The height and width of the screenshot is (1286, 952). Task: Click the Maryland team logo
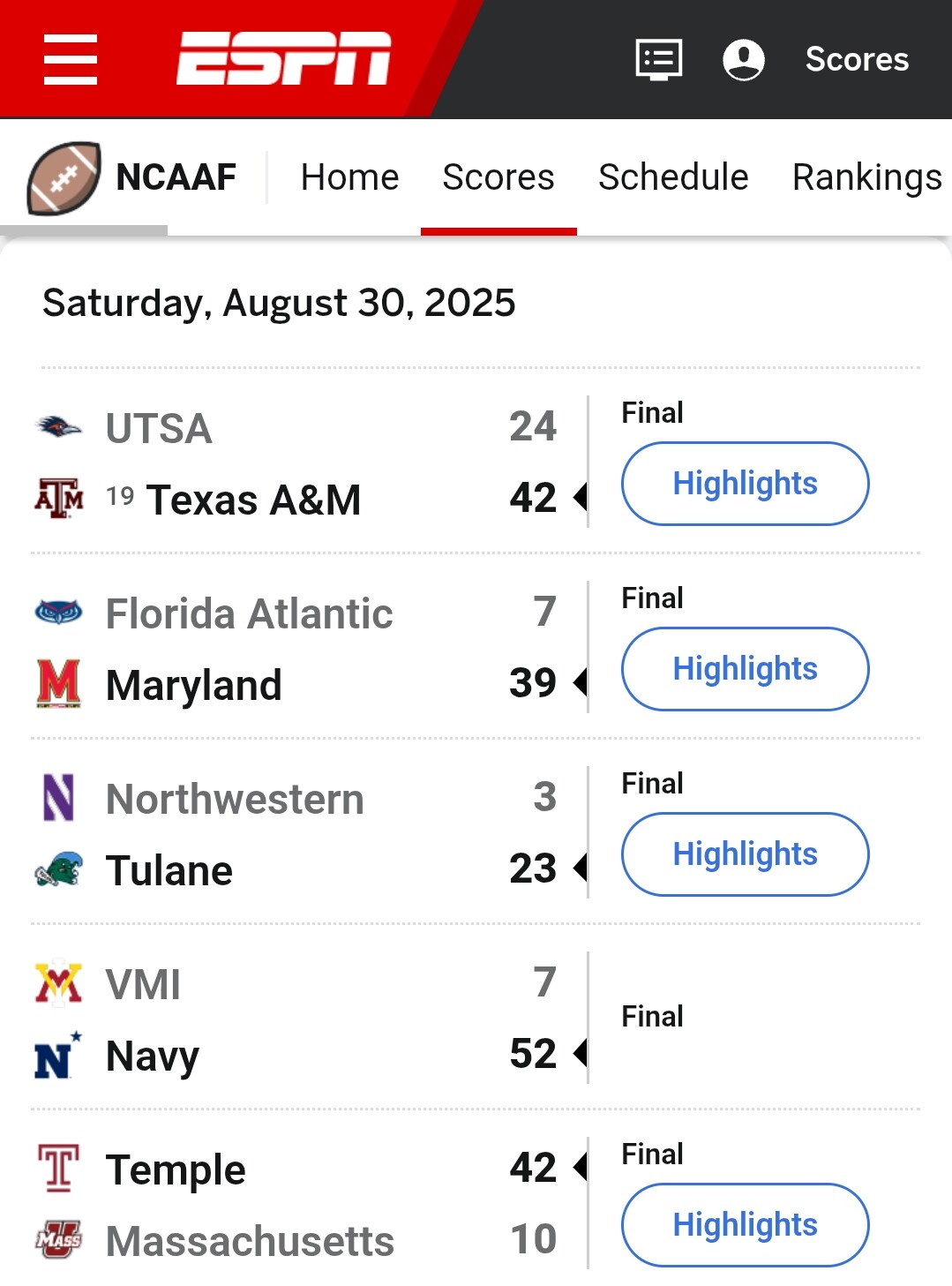(x=59, y=683)
